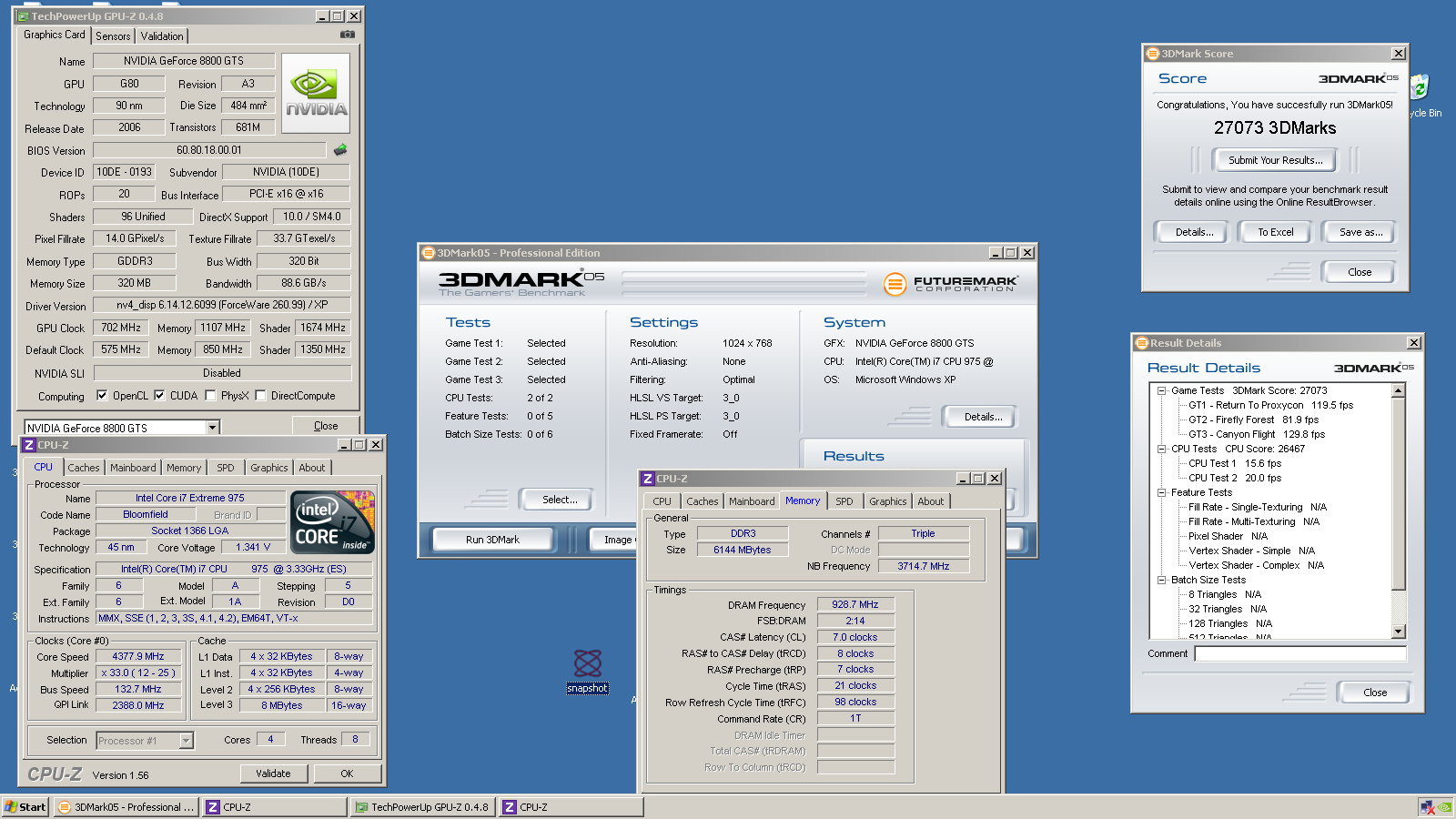Open the Caches tab in CPU-Z processor window
The width and height of the screenshot is (1456, 819).
[x=84, y=468]
